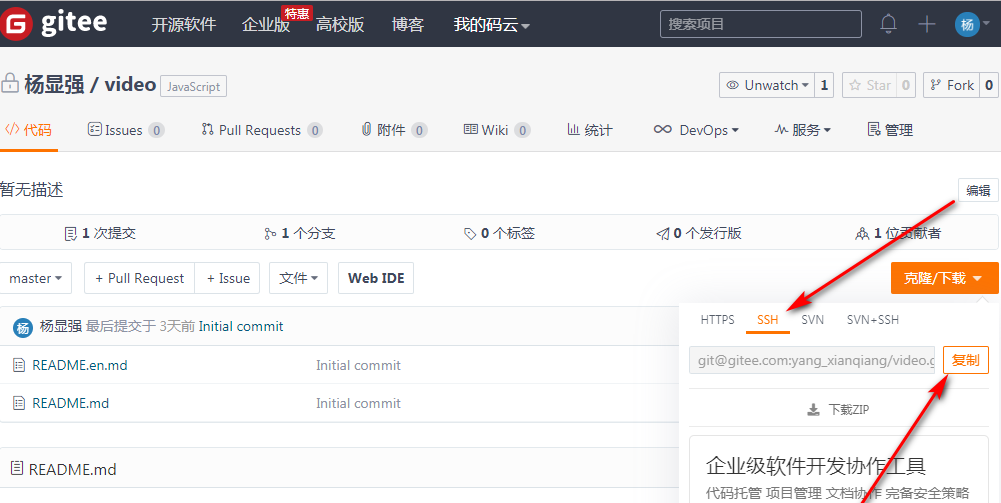Click the branch icon next to 1 个分支
The image size is (1001, 503).
click(x=270, y=234)
